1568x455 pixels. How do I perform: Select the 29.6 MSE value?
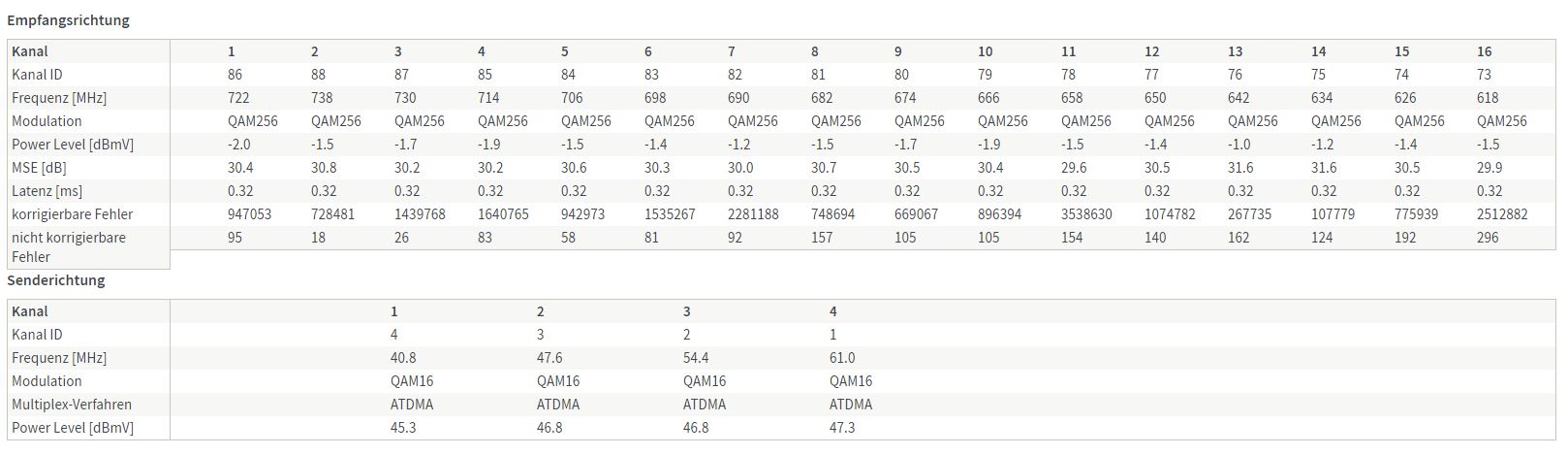click(x=1074, y=168)
